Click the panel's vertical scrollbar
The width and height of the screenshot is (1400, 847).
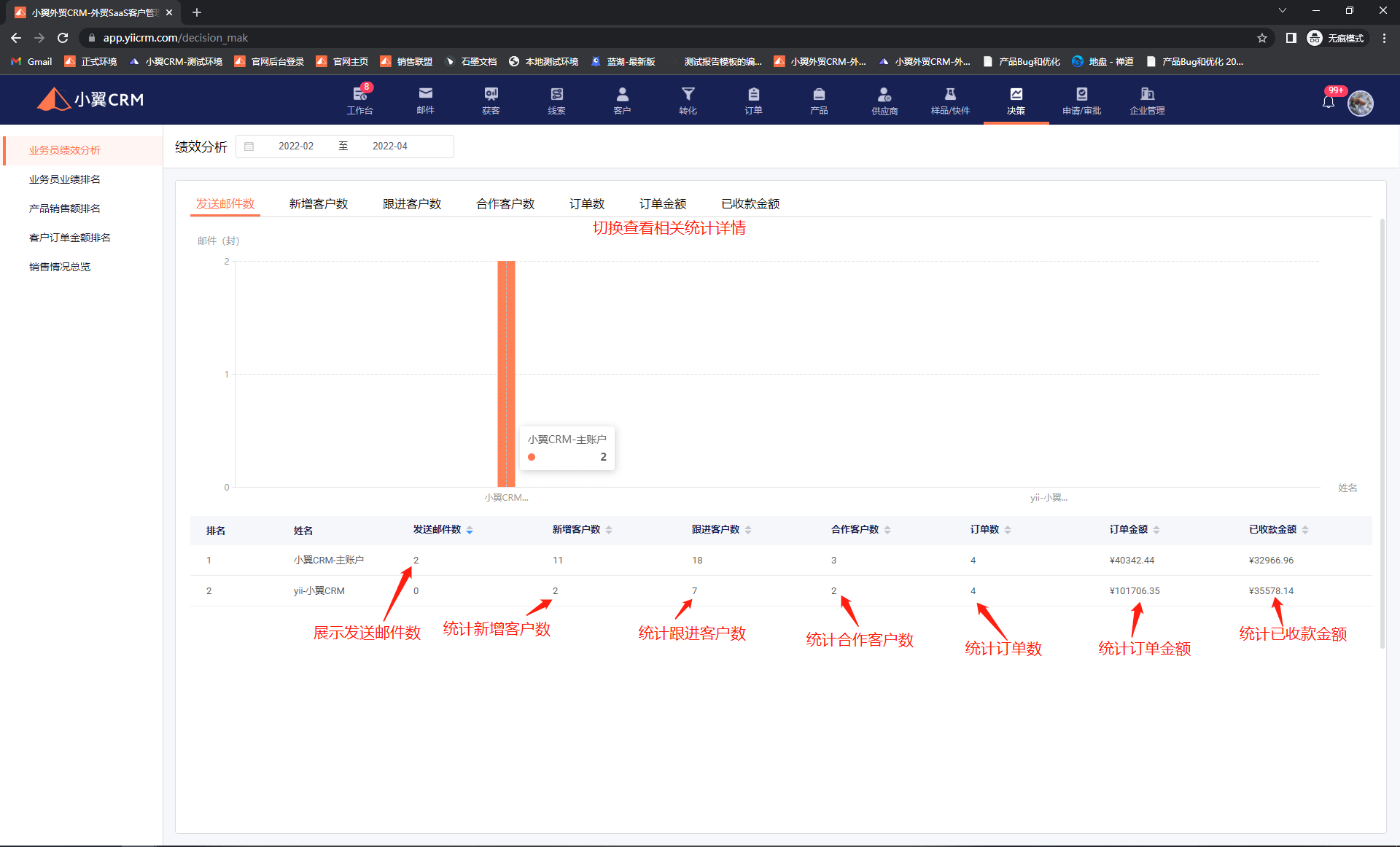(1382, 434)
